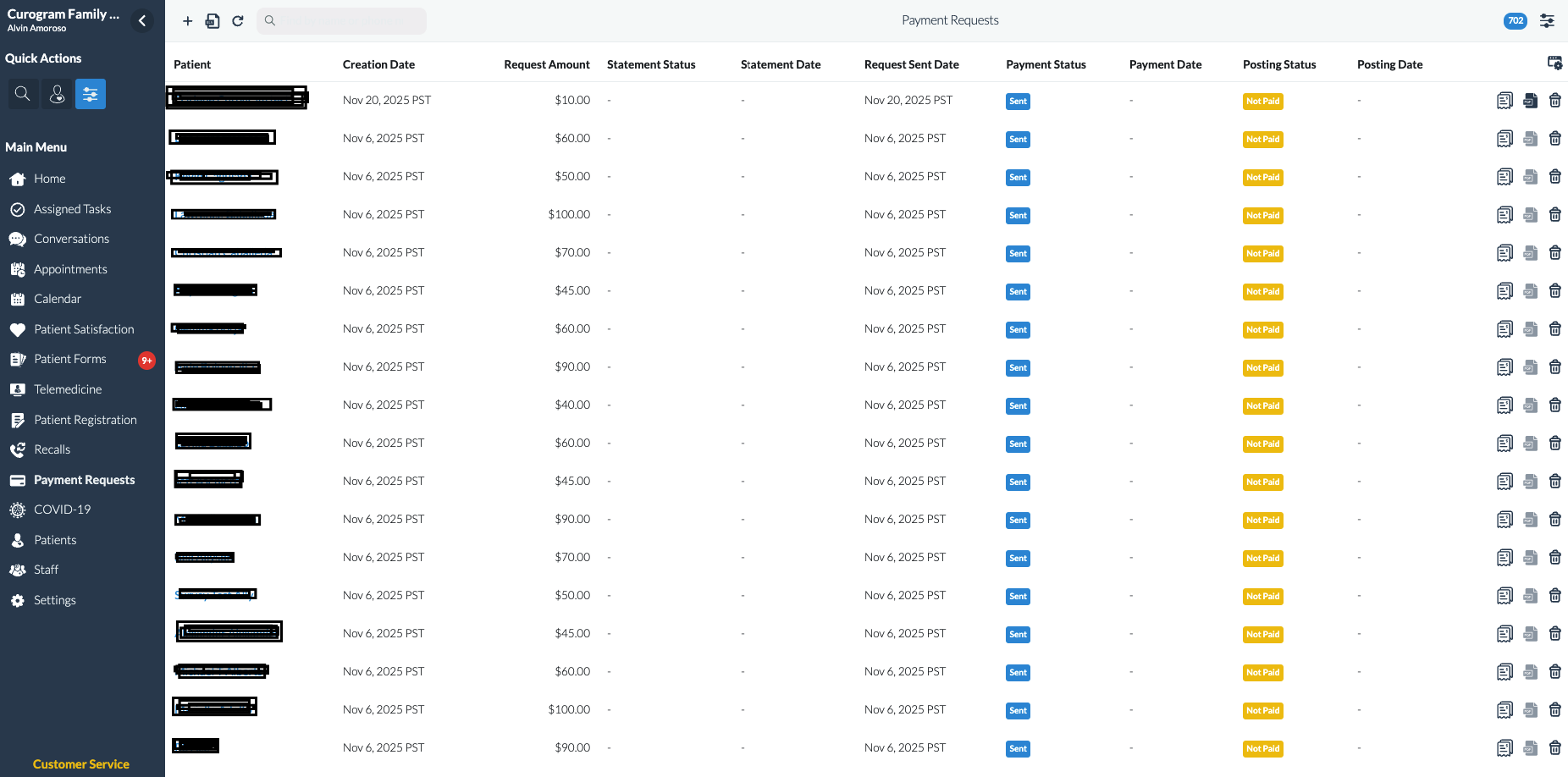
Task: Sort by Request Amount column header
Action: [x=546, y=64]
